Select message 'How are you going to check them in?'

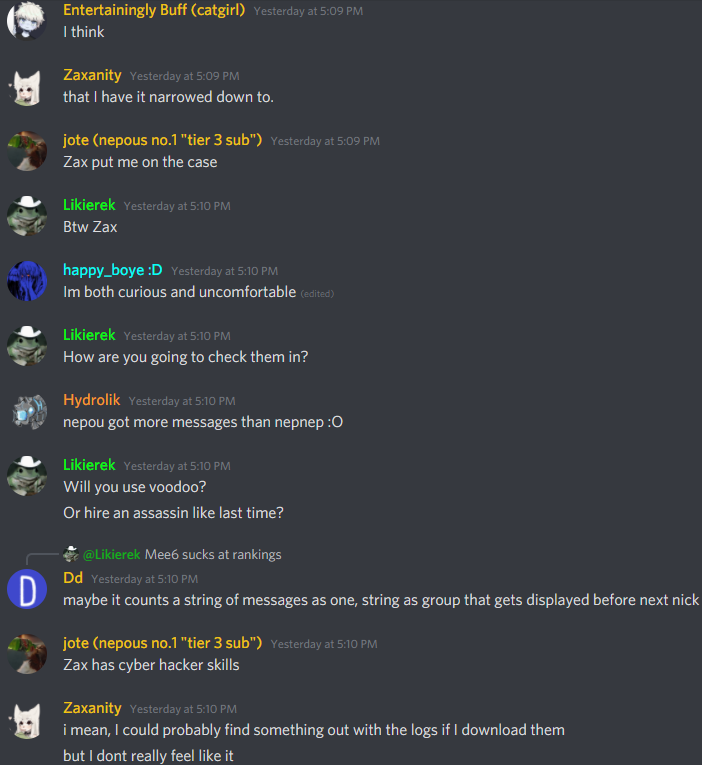(185, 357)
